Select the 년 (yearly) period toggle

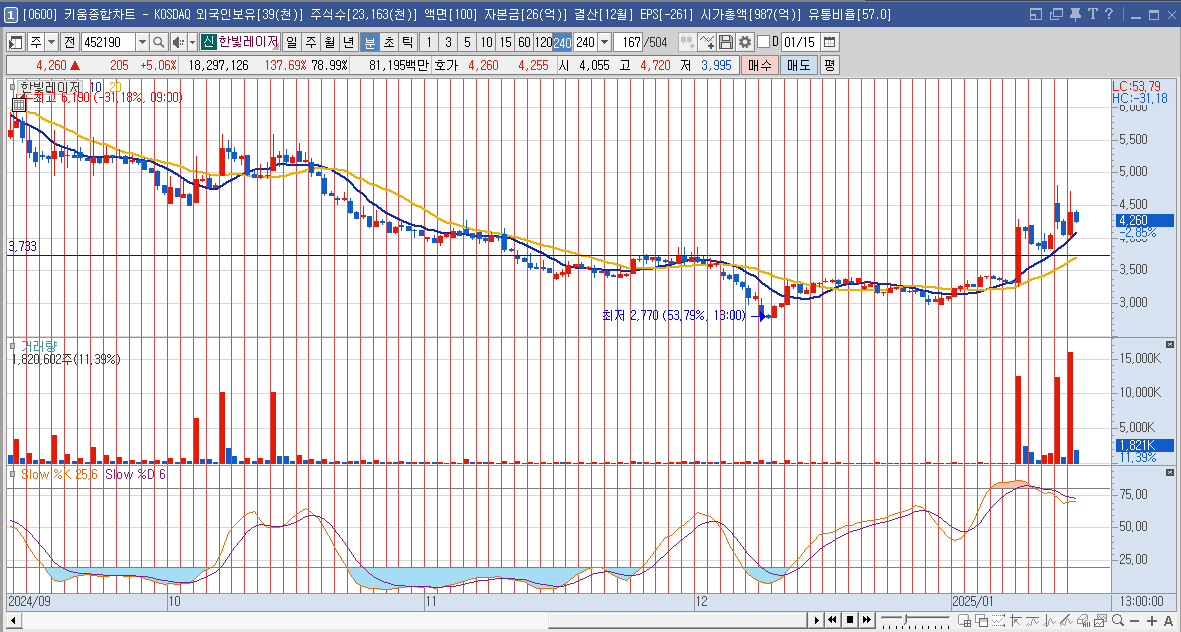click(x=349, y=42)
